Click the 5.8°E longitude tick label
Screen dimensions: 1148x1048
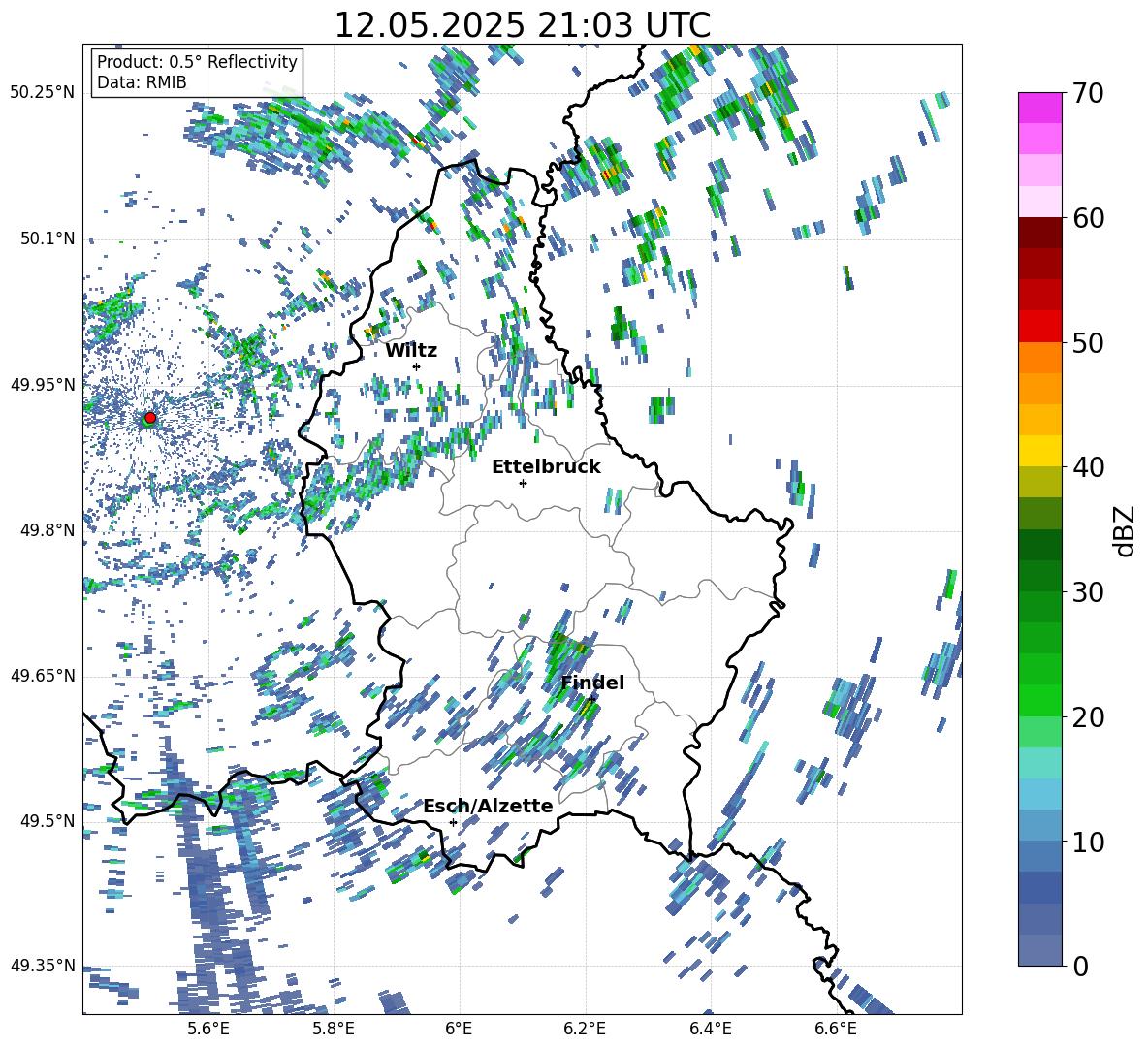334,1029
